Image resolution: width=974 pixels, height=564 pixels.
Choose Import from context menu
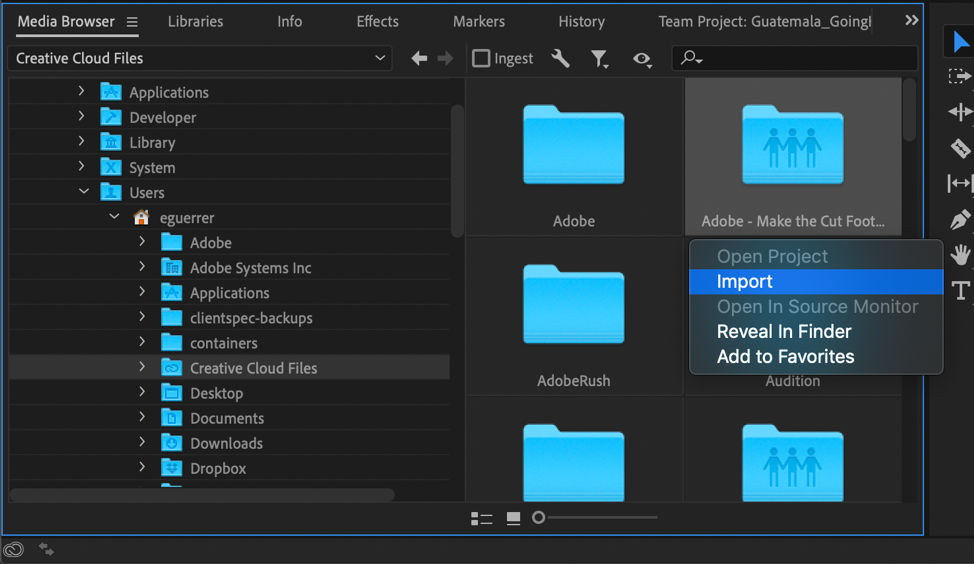(816, 281)
